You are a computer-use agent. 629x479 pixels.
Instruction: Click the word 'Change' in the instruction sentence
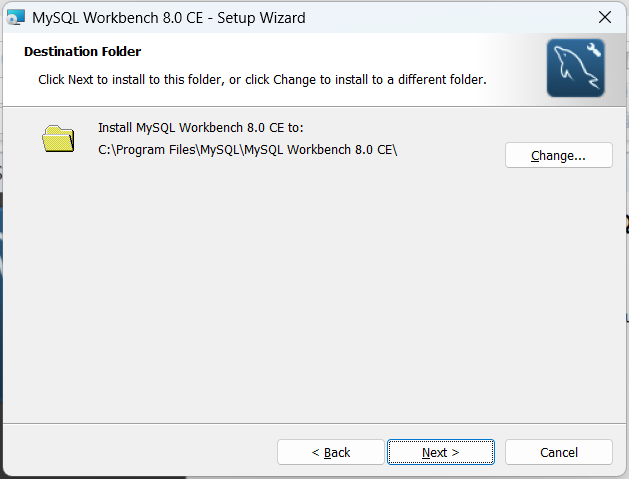(294, 79)
